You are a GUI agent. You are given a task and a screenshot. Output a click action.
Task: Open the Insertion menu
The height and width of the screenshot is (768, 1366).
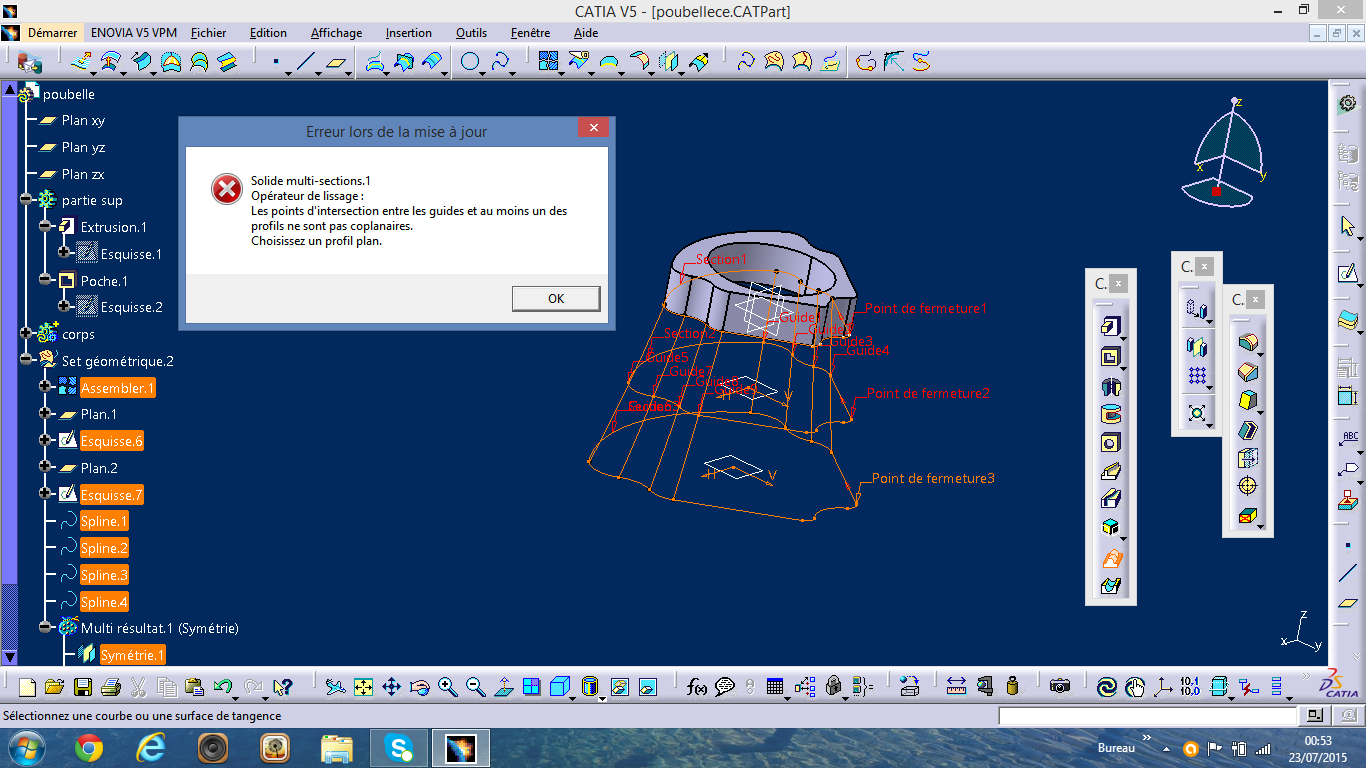[409, 33]
